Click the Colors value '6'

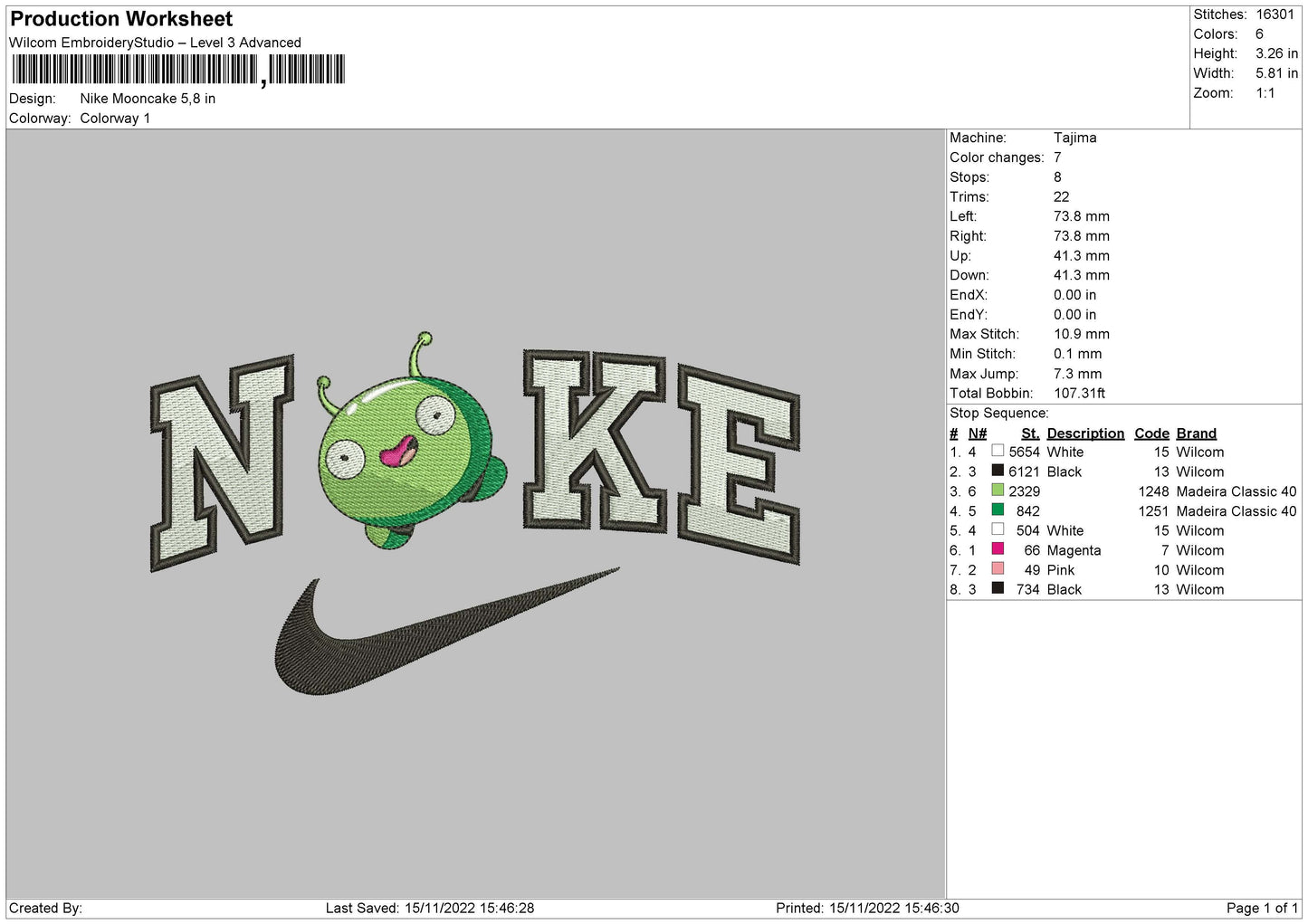coord(1259,34)
